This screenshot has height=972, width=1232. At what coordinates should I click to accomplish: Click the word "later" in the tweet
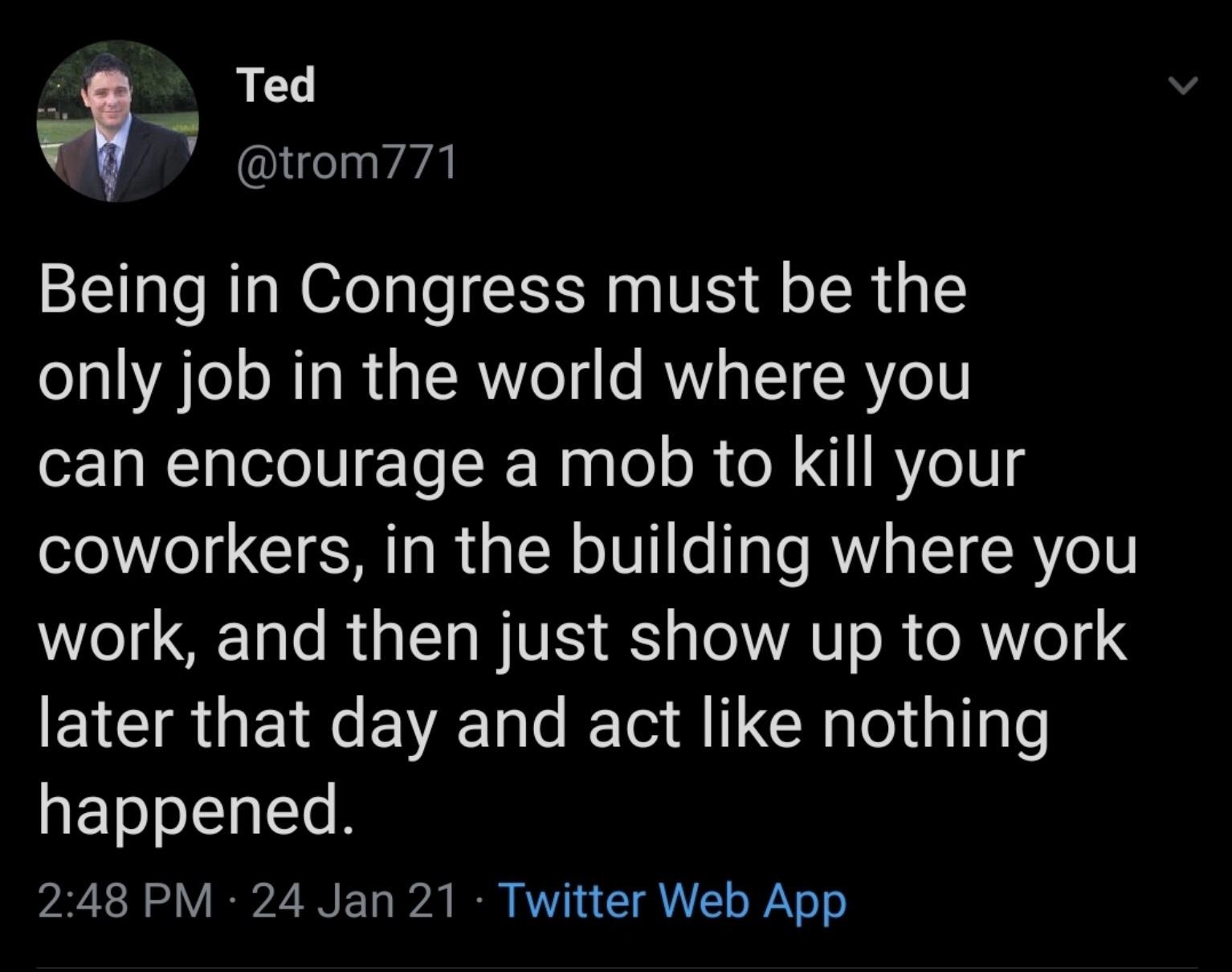[x=105, y=721]
